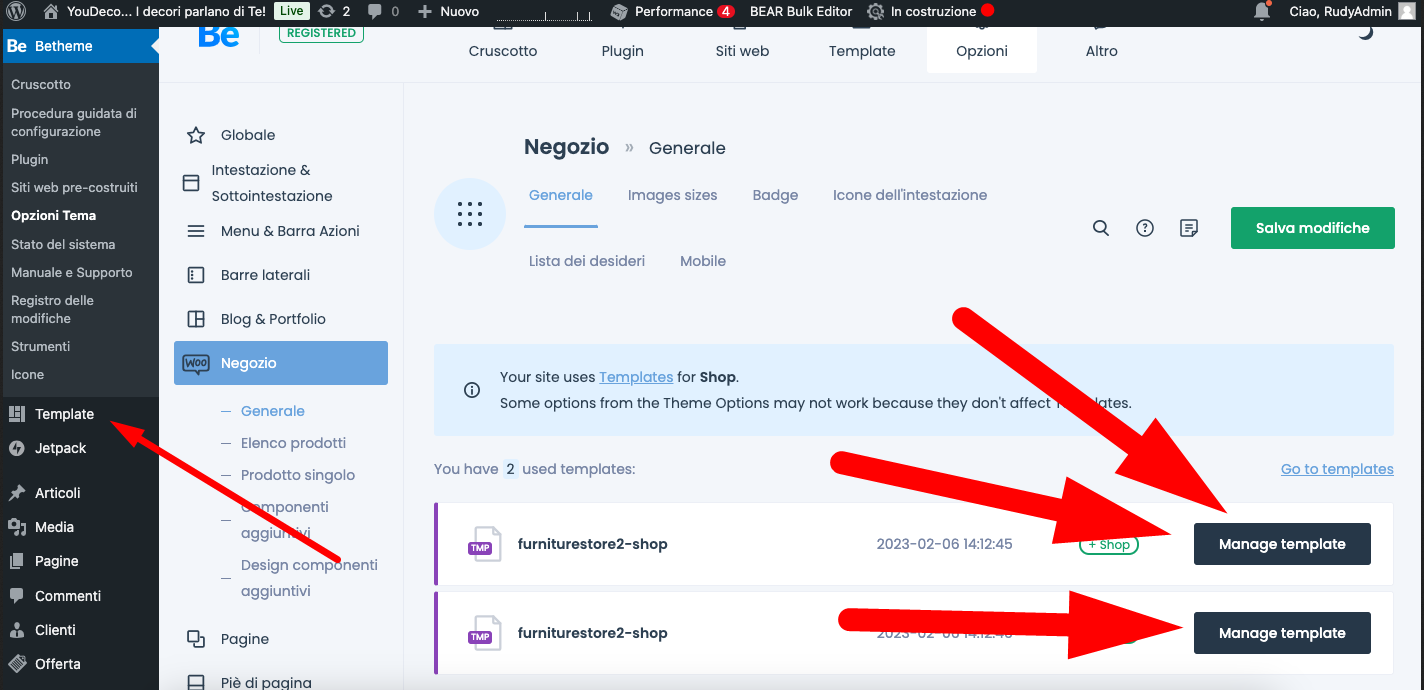
Task: Open the search magnifier icon
Action: 1101,228
